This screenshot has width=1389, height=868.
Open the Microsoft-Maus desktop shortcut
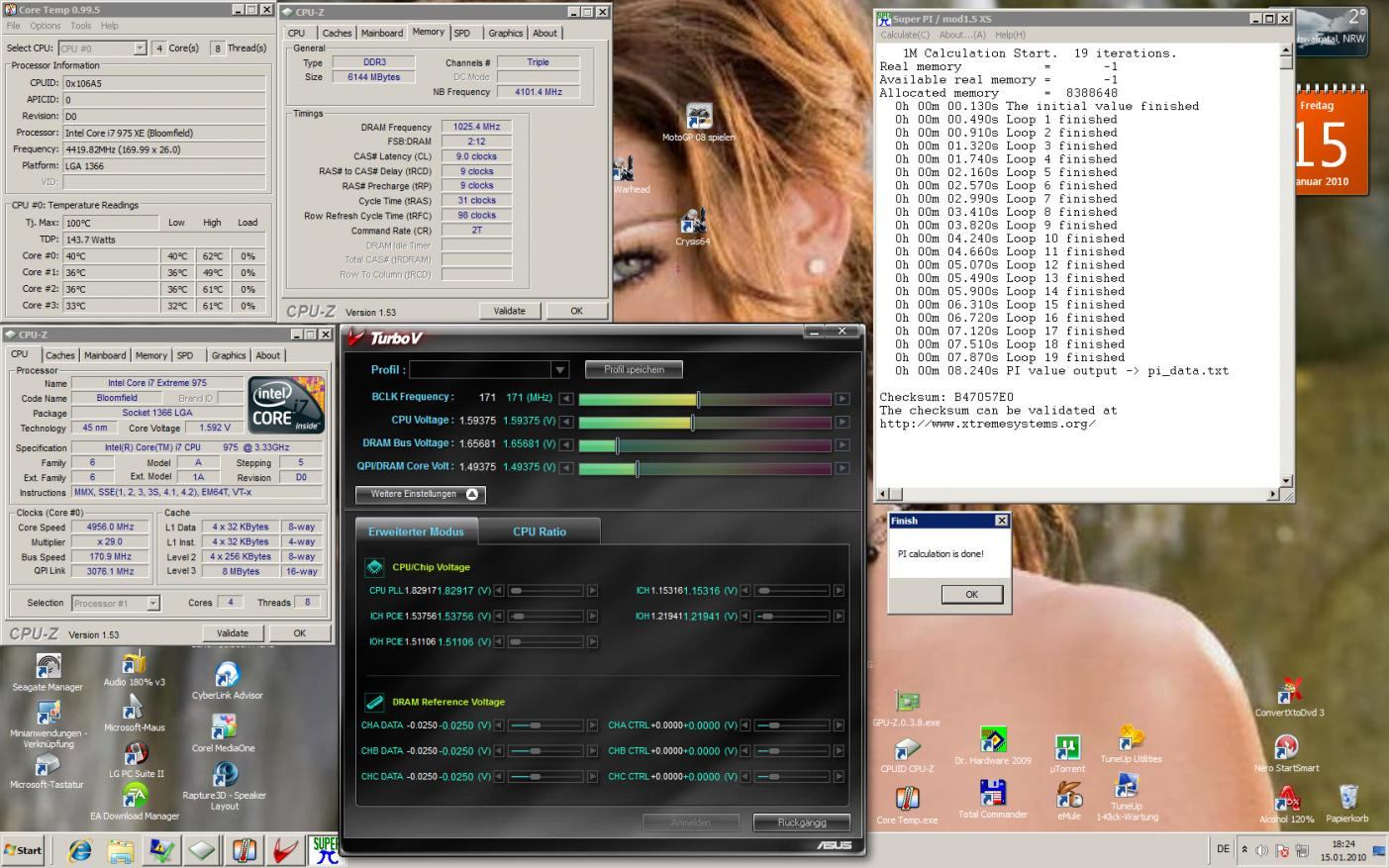tap(134, 714)
